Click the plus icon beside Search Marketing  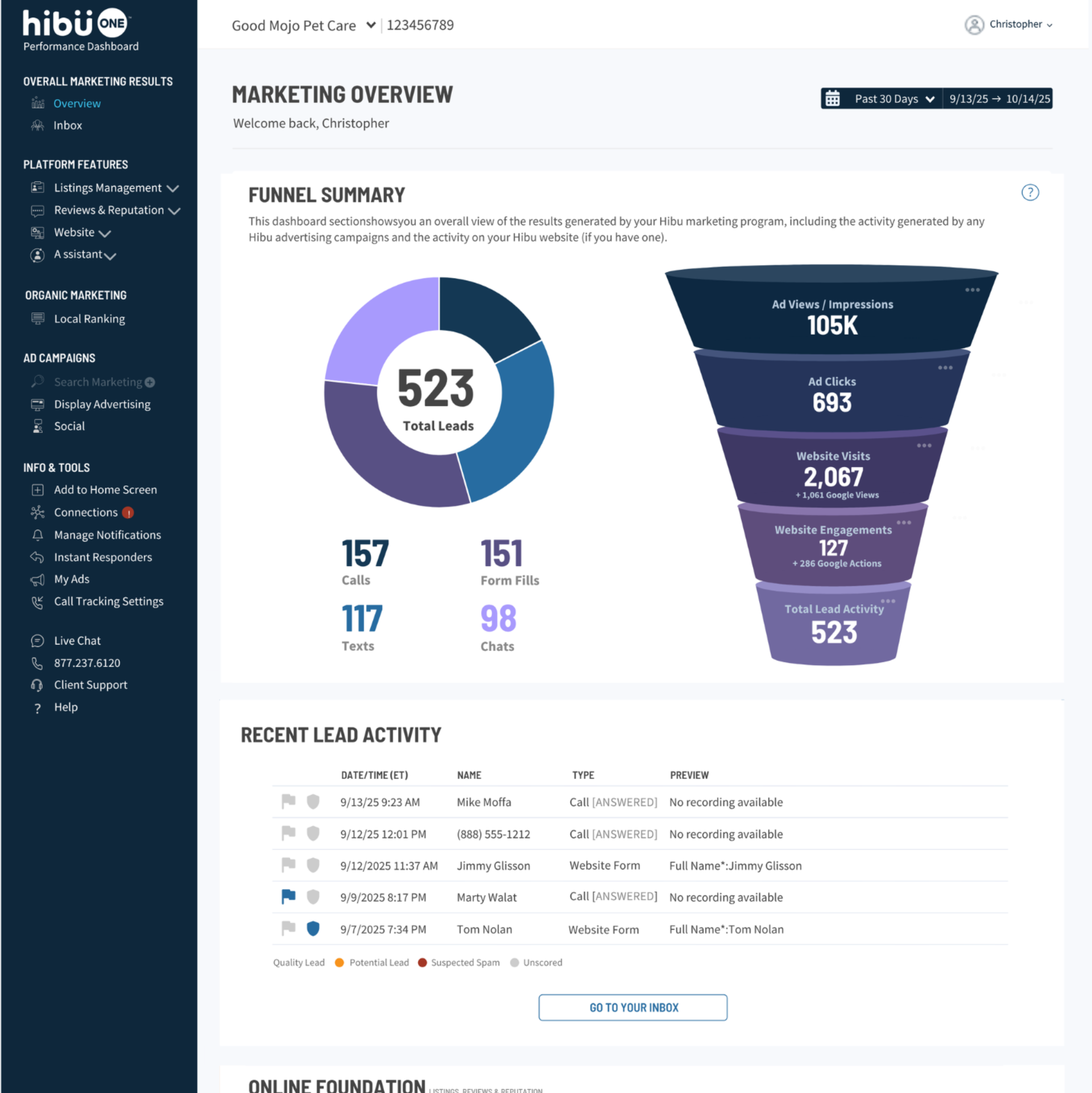(x=150, y=382)
